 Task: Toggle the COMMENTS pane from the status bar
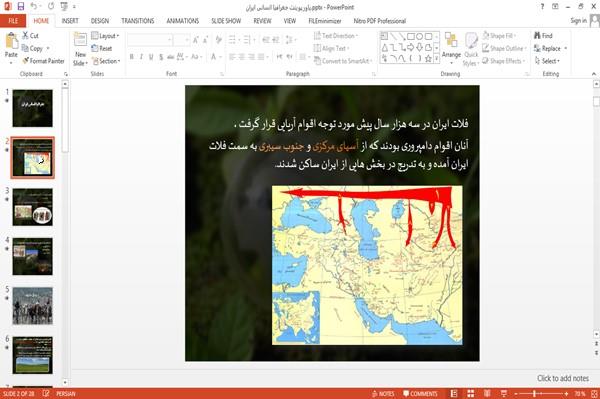(x=420, y=393)
